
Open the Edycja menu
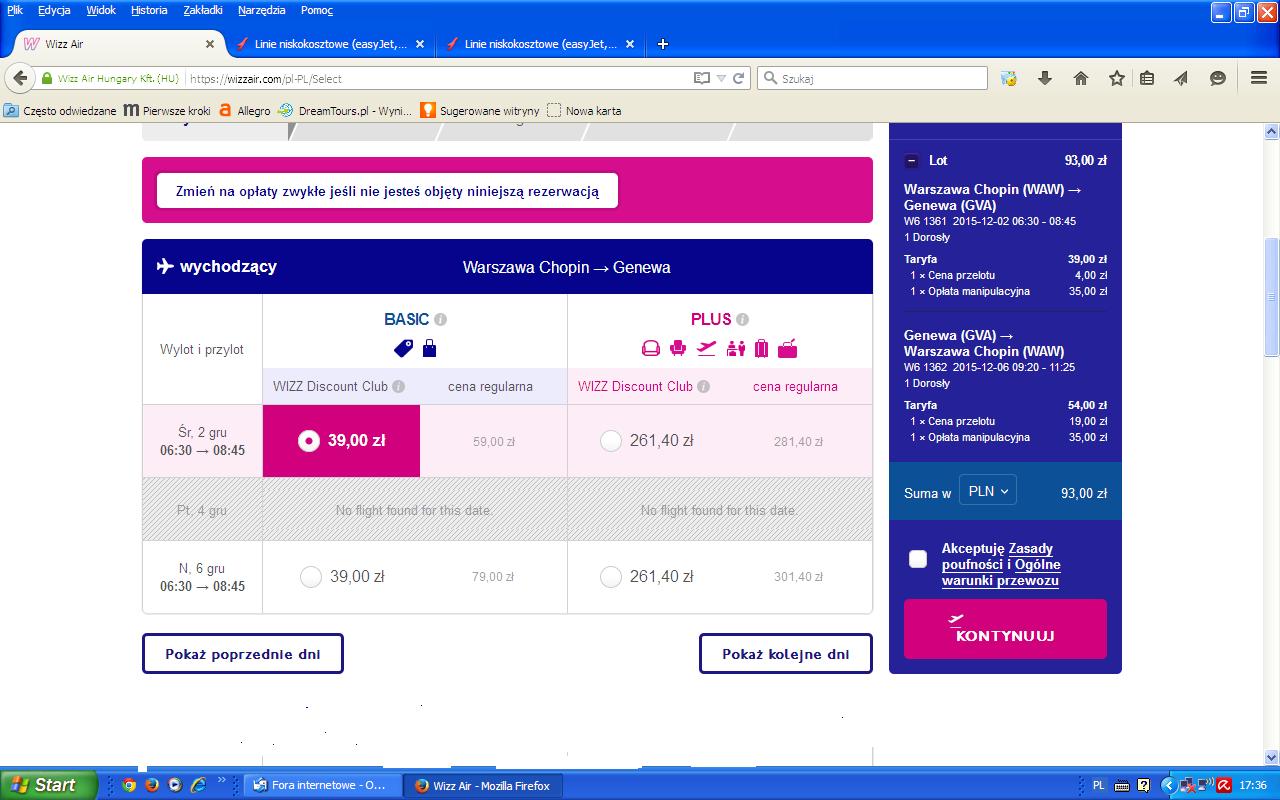tap(54, 10)
